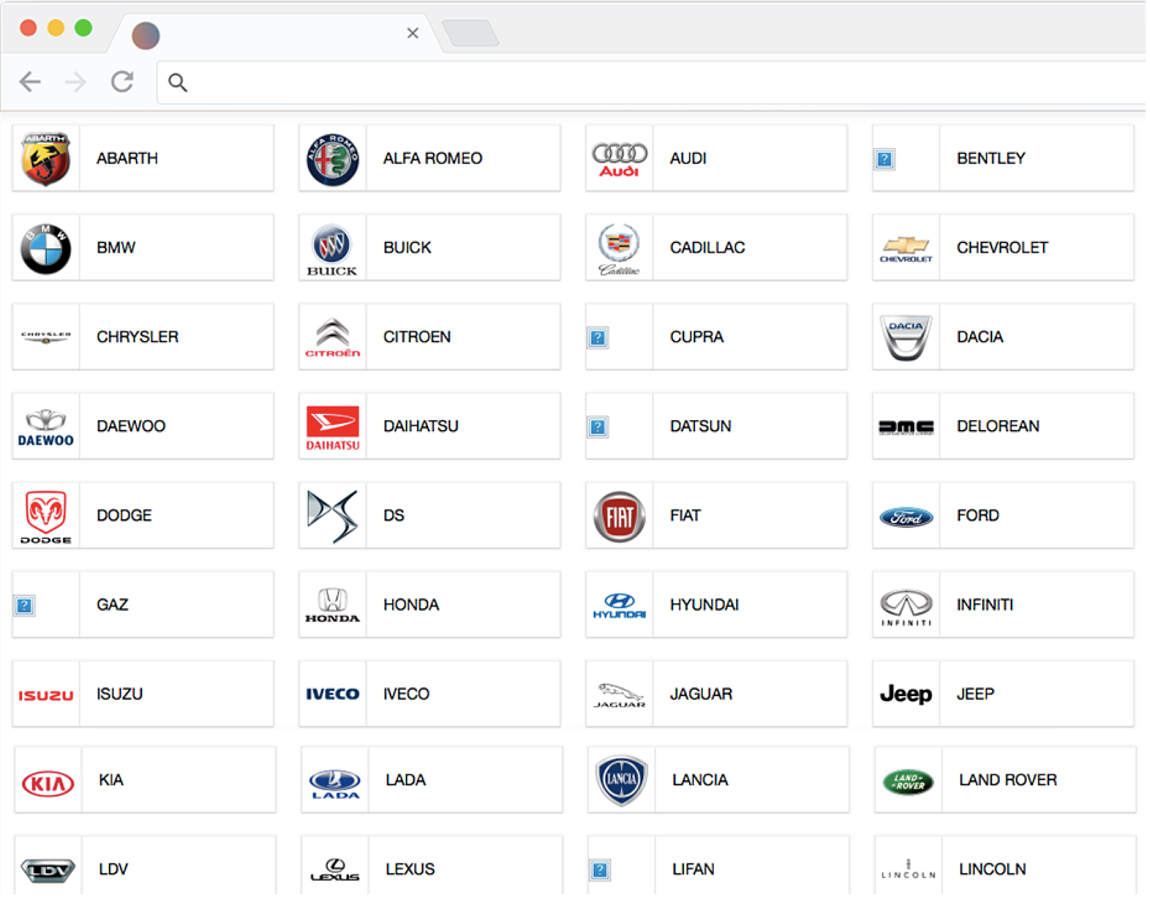Open the CUPRA brand link

click(x=717, y=337)
